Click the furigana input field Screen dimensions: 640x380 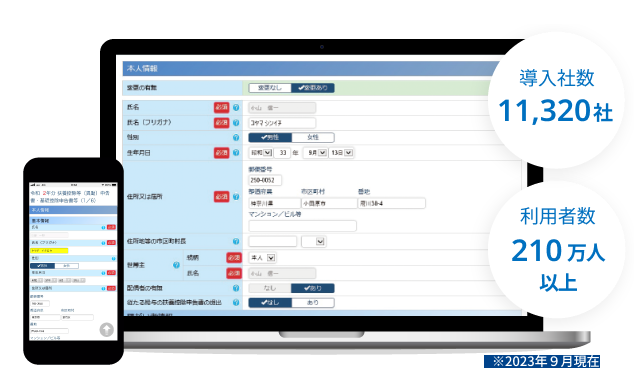(x=282, y=122)
